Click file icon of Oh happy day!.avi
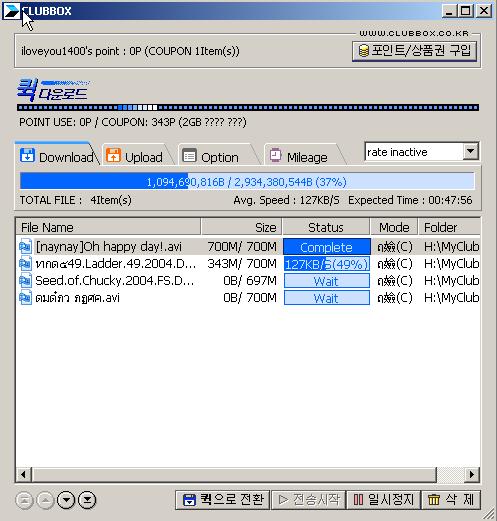 click(25, 247)
